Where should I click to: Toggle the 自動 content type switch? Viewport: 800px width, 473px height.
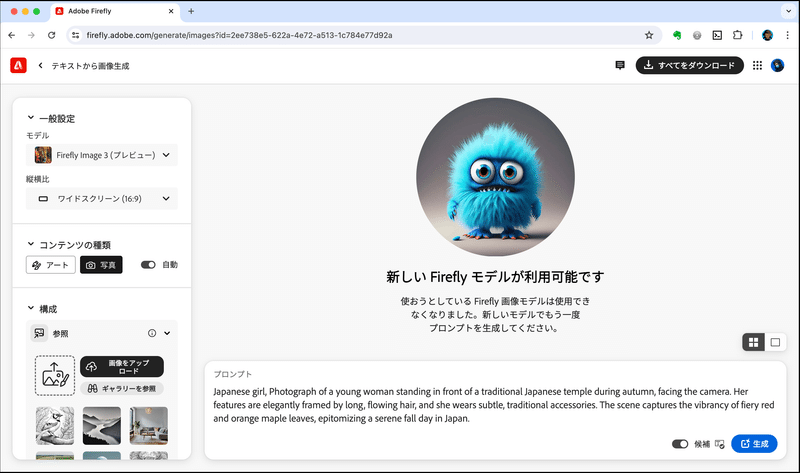148,265
